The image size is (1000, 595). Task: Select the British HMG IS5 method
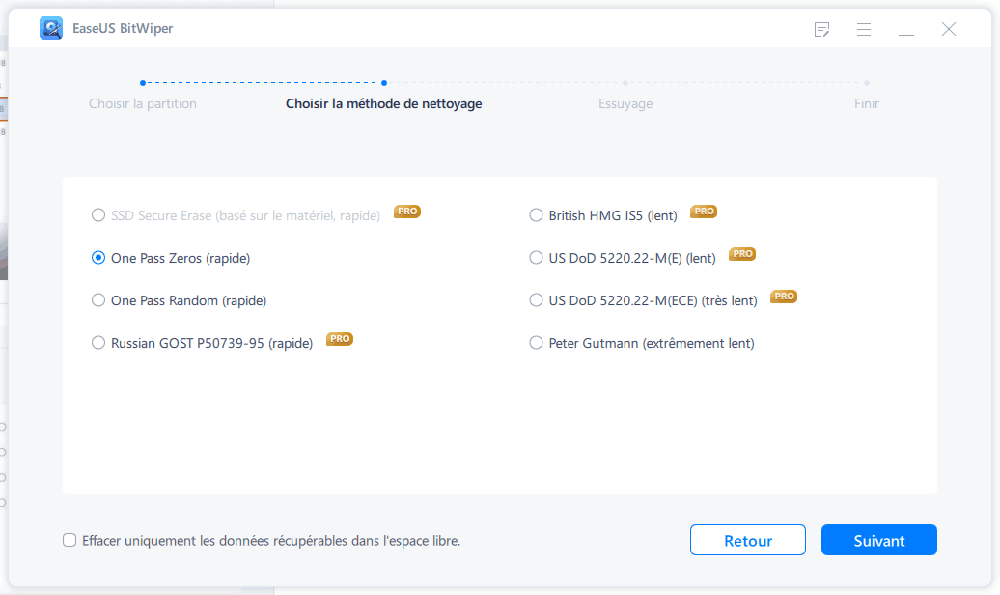pos(536,214)
